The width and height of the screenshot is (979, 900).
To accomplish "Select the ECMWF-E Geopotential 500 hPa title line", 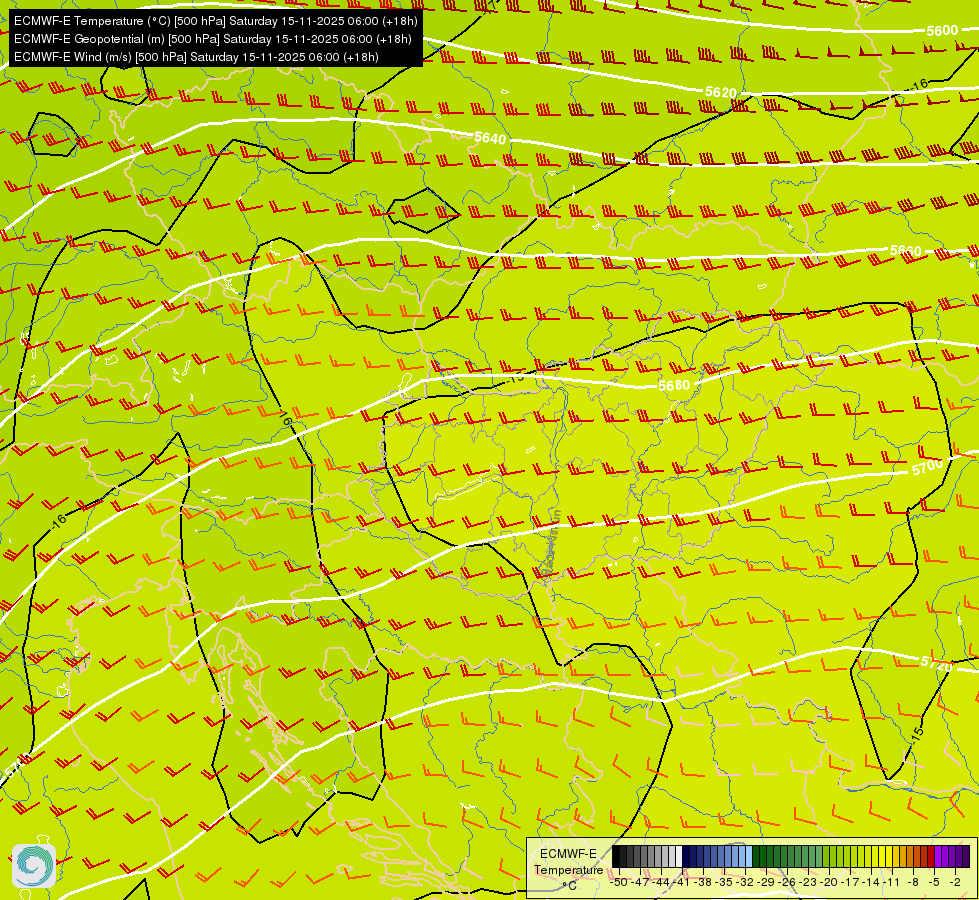I will [213, 39].
